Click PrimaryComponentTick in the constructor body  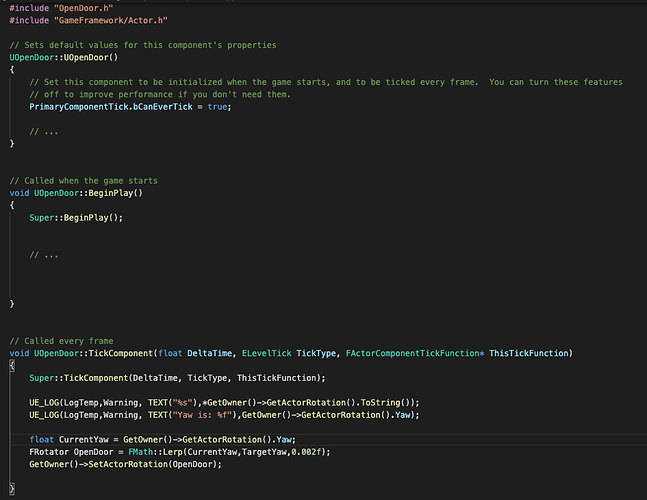click(79, 107)
